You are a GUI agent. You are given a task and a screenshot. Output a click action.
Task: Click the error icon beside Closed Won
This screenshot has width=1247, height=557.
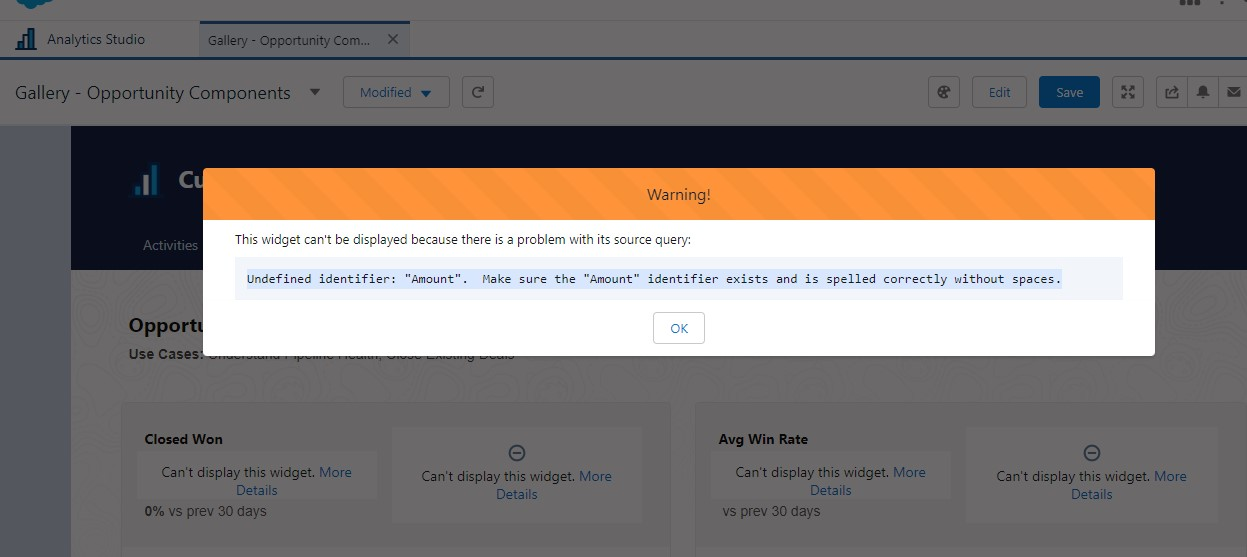pos(517,453)
